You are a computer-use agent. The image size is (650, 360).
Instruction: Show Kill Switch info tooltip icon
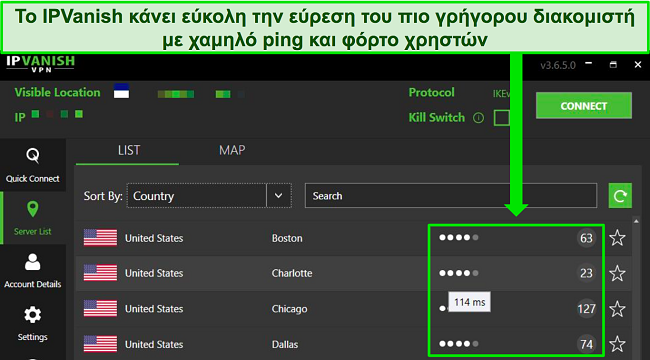[478, 118]
